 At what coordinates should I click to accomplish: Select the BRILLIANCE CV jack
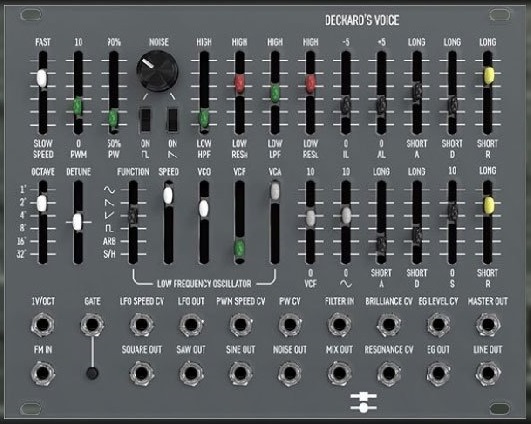tap(389, 324)
